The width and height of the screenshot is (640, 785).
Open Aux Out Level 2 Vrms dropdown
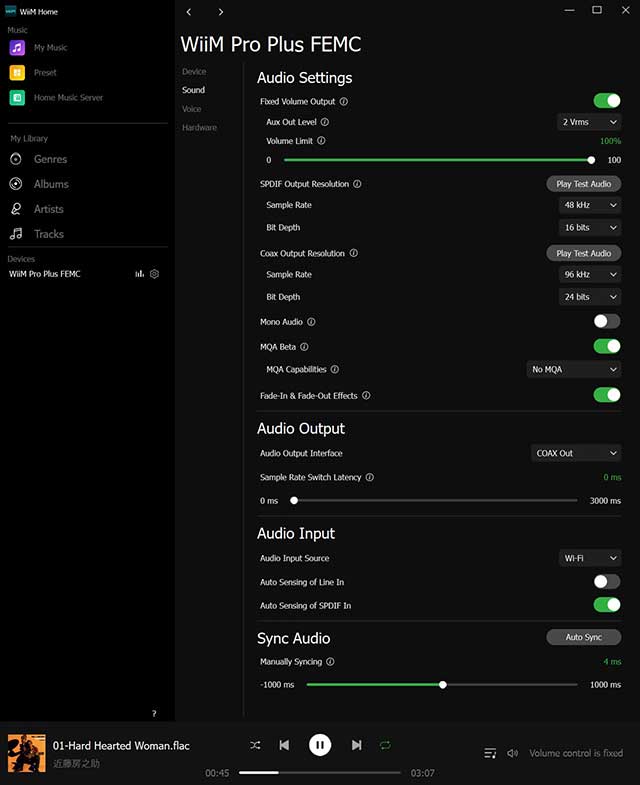[589, 122]
